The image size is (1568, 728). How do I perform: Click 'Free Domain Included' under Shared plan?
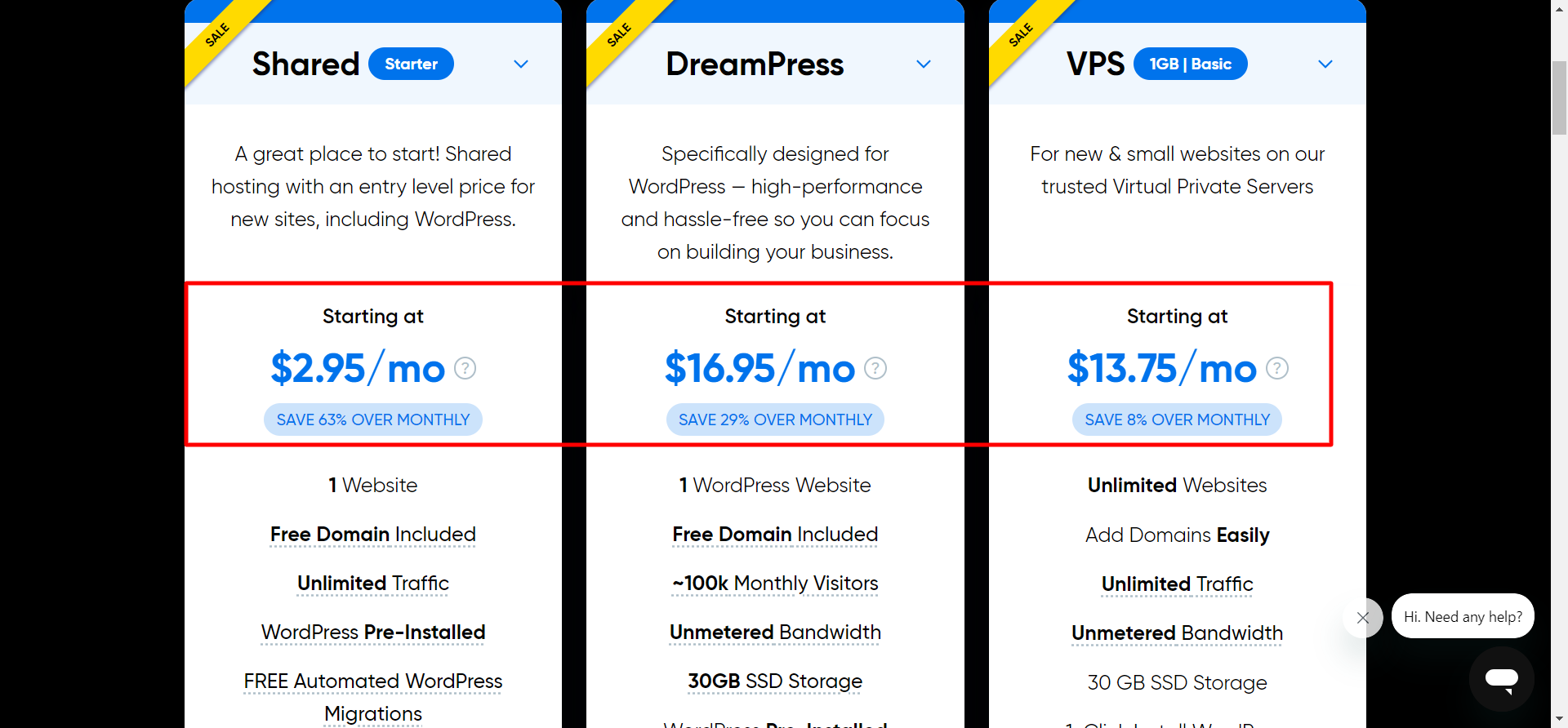tap(373, 535)
